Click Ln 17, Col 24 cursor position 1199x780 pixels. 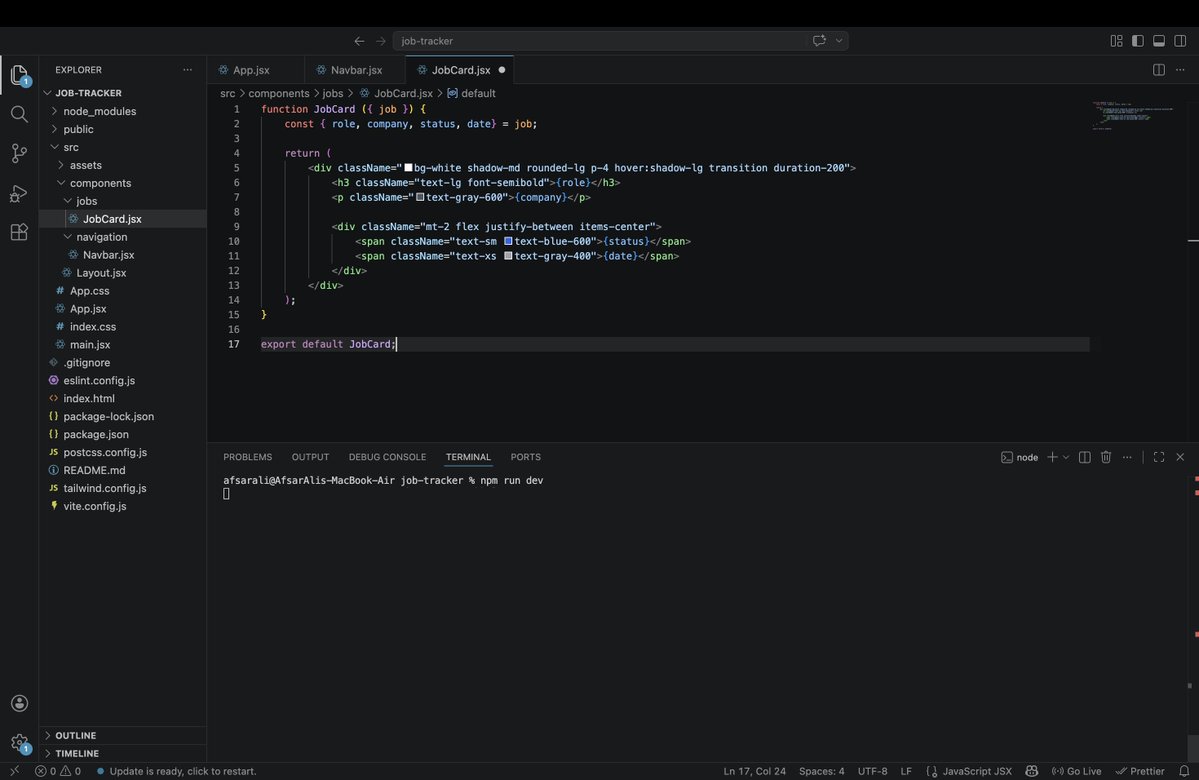pyautogui.click(x=754, y=771)
